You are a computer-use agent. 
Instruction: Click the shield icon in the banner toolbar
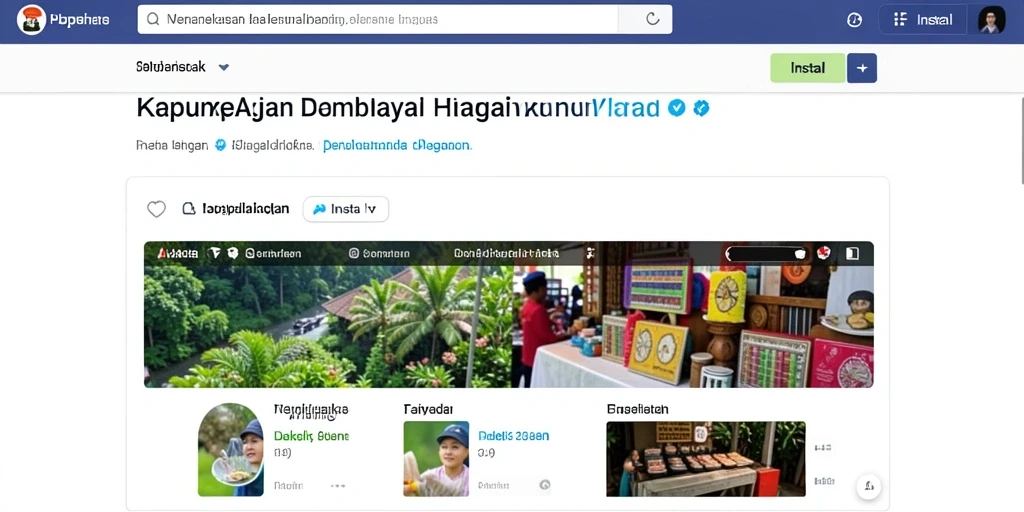tap(232, 253)
